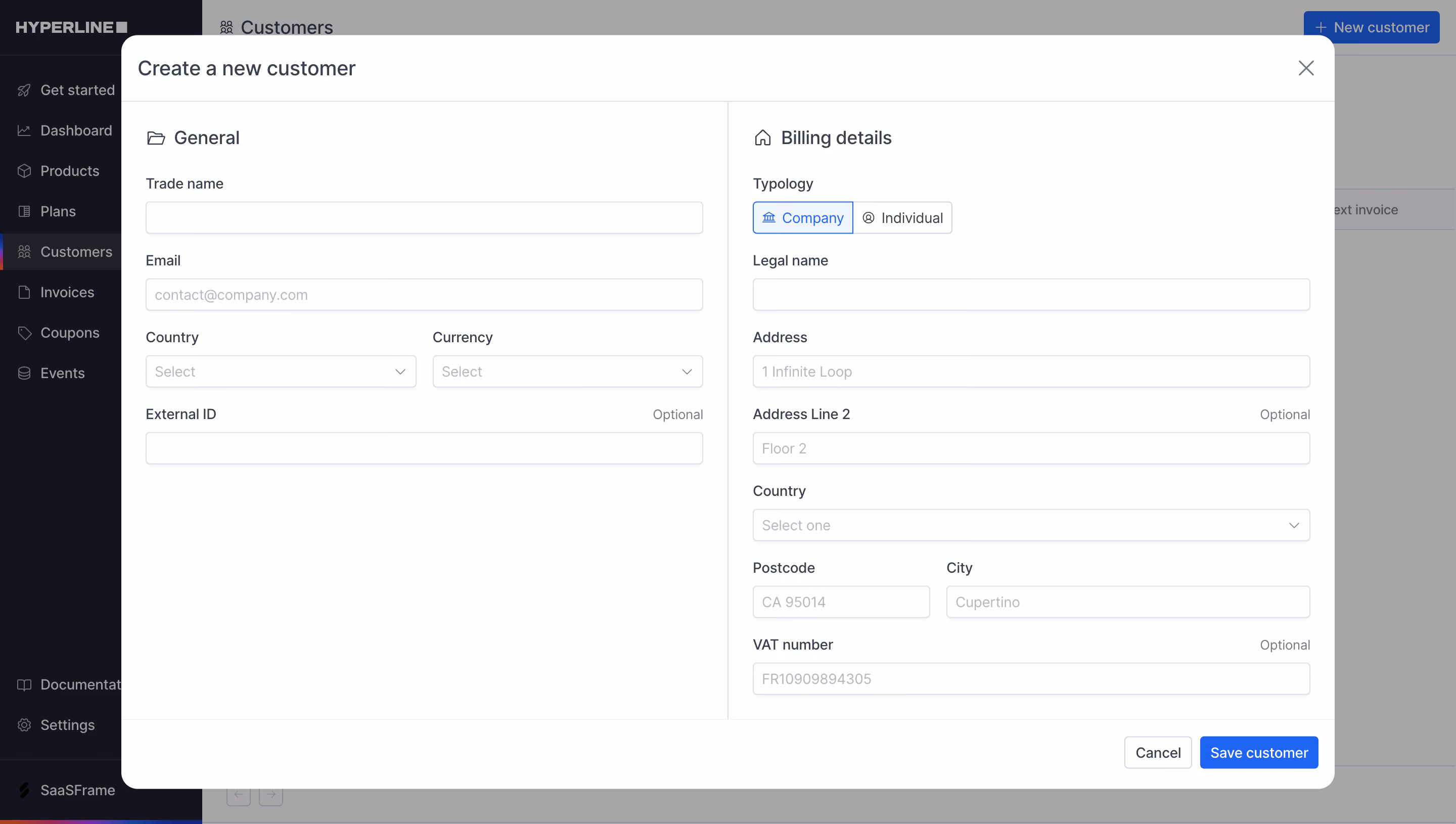This screenshot has width=1456, height=824.
Task: Click the Postcode input field
Action: [x=840, y=602]
